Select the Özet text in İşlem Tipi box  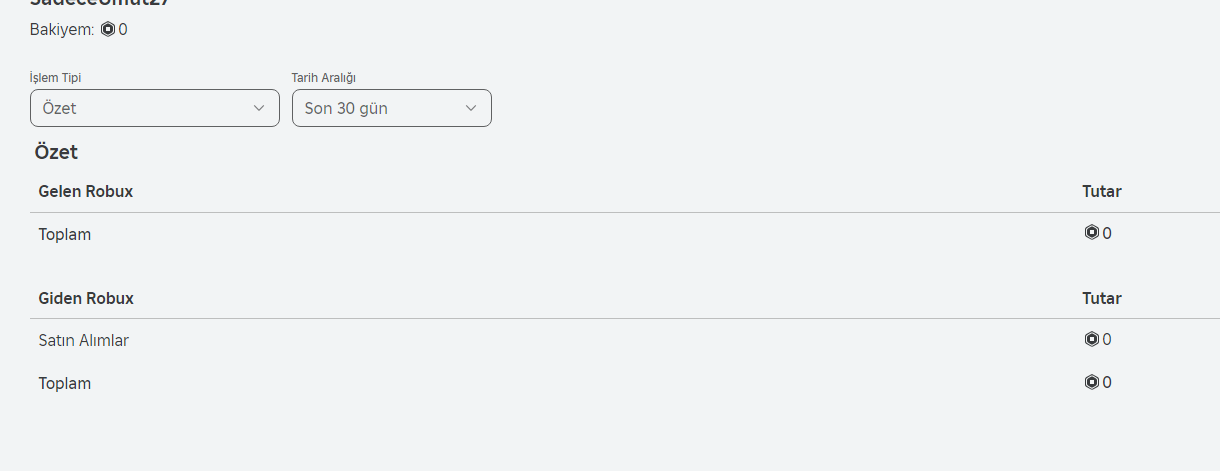click(60, 108)
